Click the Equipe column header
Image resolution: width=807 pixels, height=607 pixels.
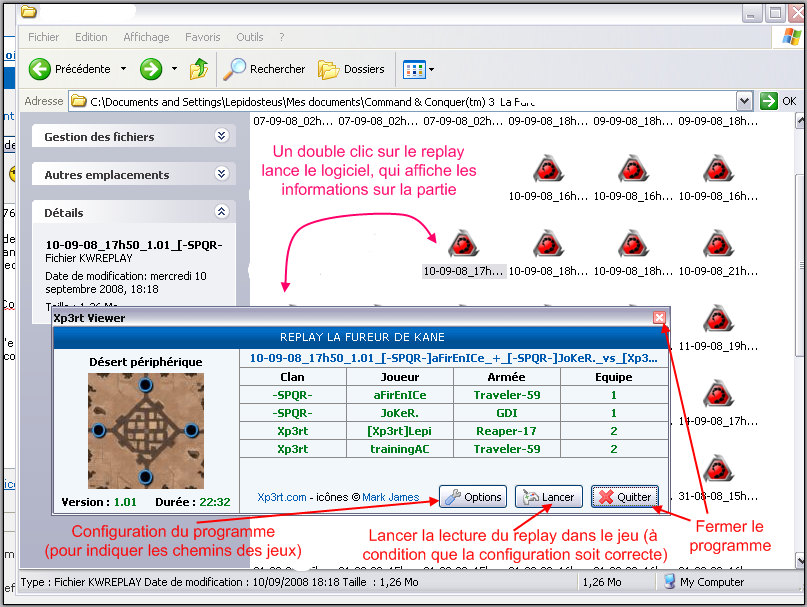tap(614, 377)
